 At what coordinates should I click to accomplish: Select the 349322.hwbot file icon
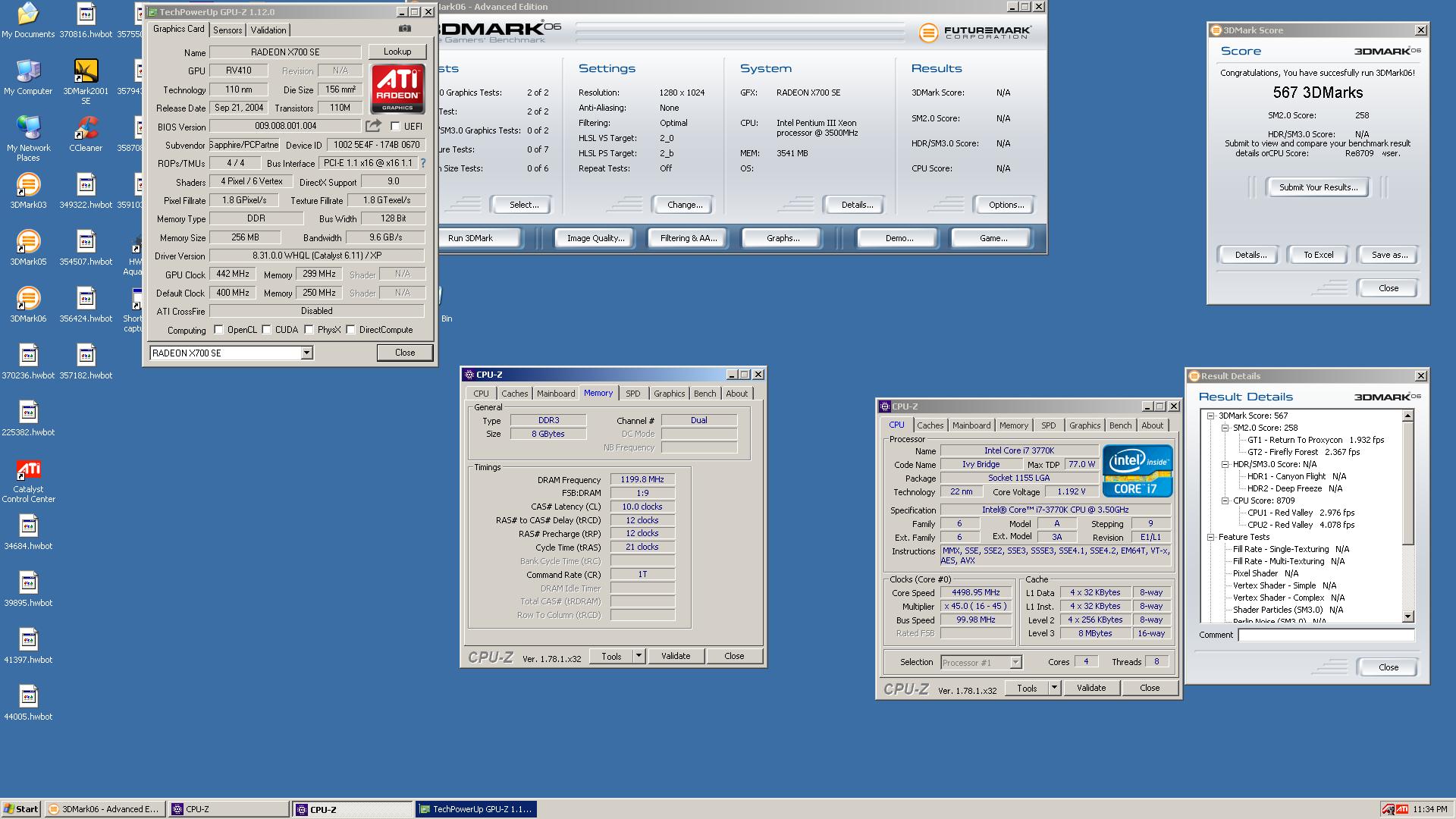coord(86,190)
